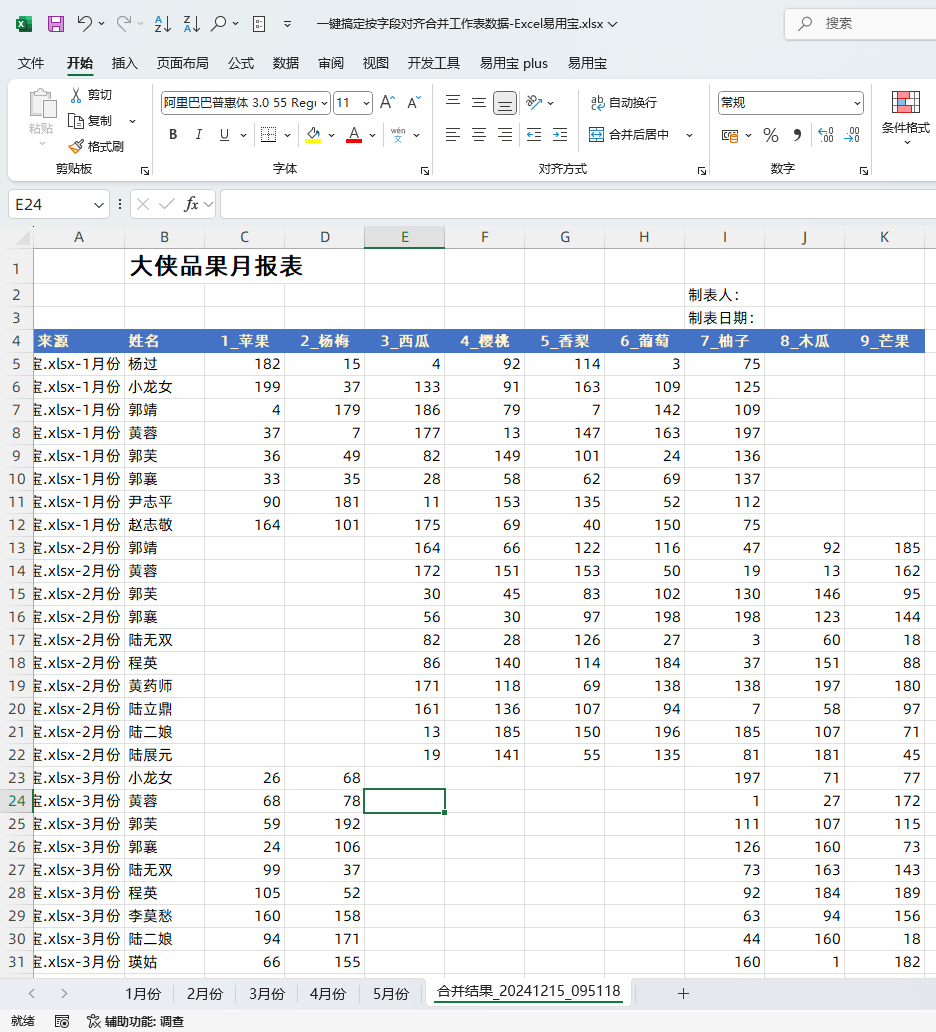Click 辅助功能: 调查 in status bar
Viewport: 936px width, 1032px height.
point(136,1021)
